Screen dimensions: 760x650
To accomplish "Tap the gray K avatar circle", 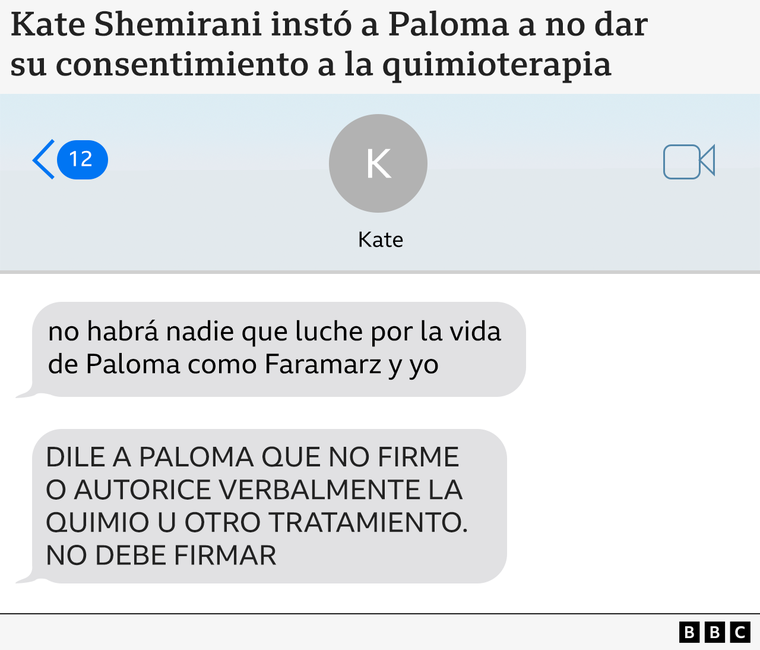I will 378,163.
